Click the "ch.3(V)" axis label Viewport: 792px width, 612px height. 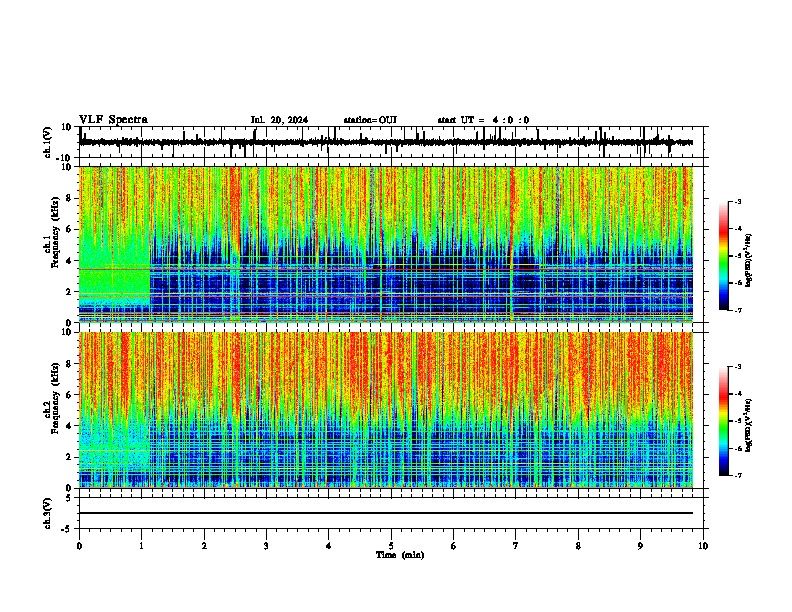48,513
